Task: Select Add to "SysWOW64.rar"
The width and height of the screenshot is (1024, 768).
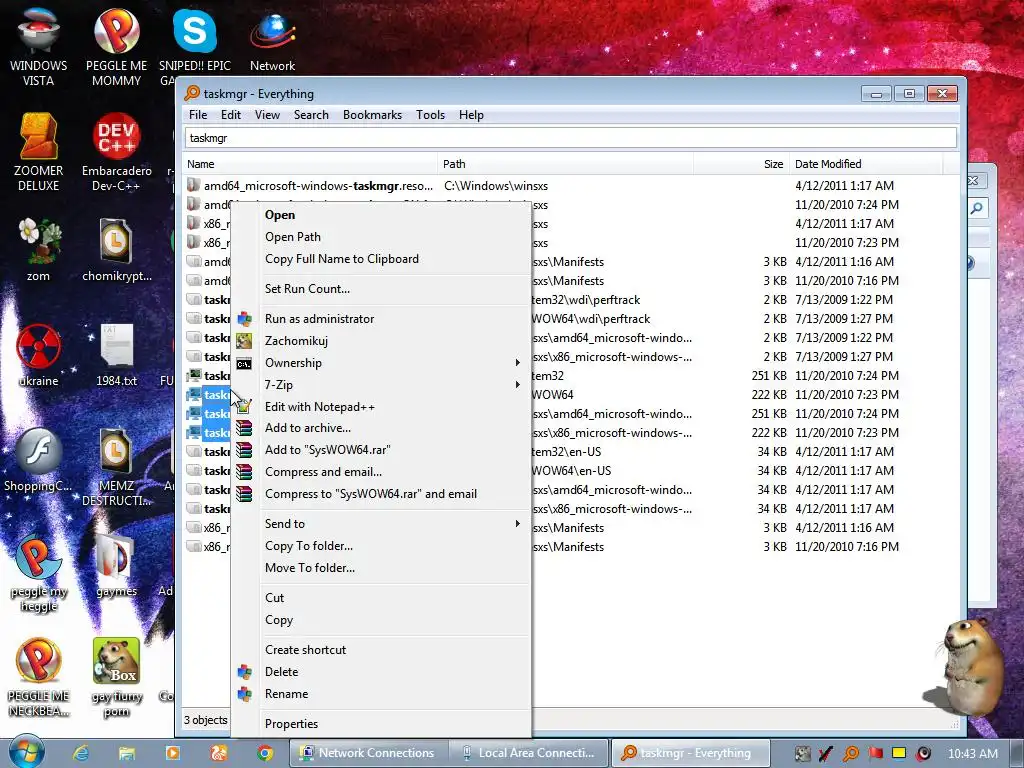Action: pyautogui.click(x=381, y=450)
